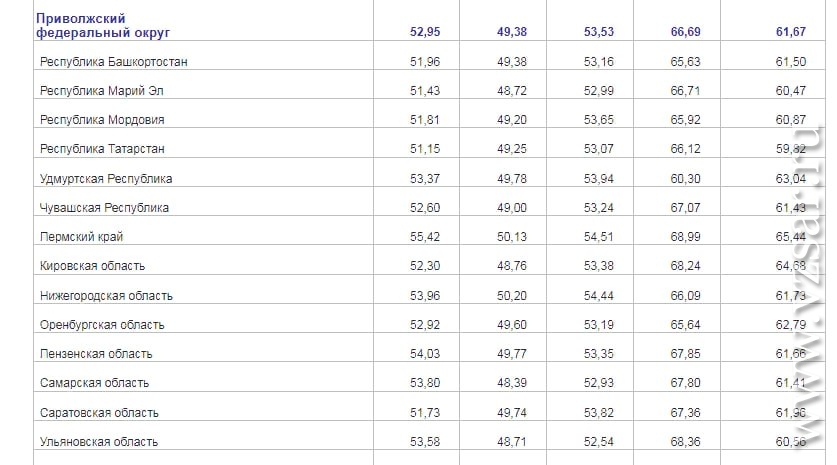Screen dimensions: 837x465
Task: Click the Самарская область region name
Action: coord(94,383)
